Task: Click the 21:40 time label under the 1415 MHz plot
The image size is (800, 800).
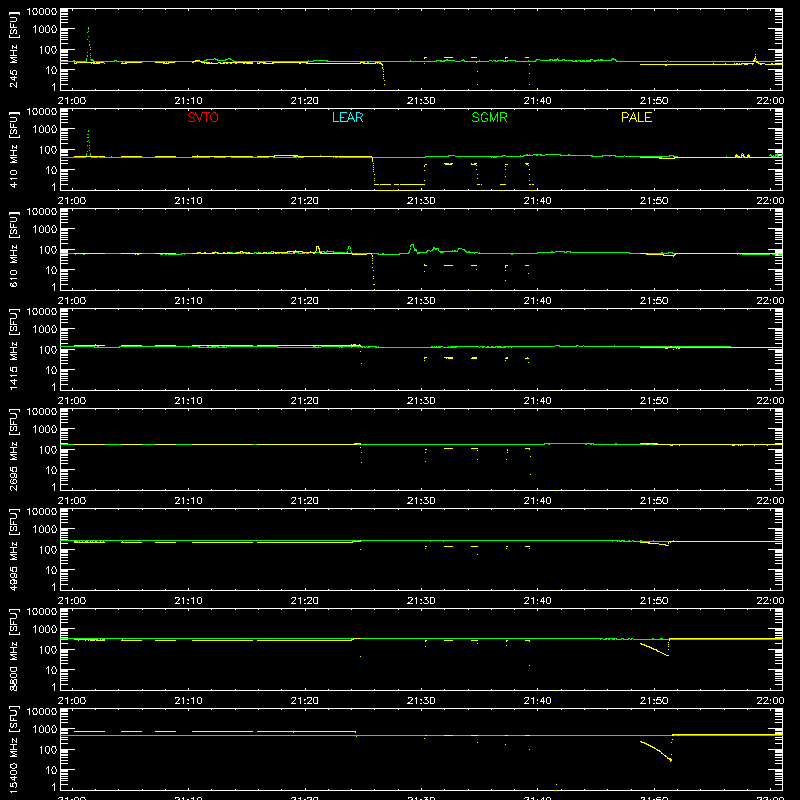Action: point(537,401)
